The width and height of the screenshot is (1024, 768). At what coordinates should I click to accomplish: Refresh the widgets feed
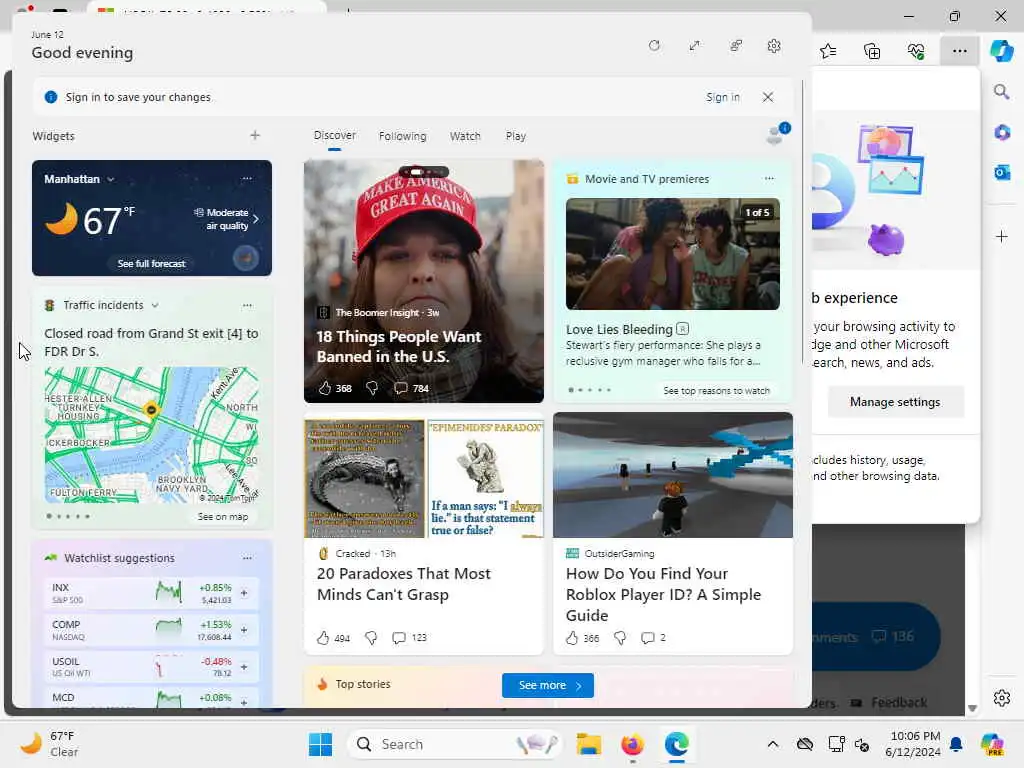tap(654, 46)
